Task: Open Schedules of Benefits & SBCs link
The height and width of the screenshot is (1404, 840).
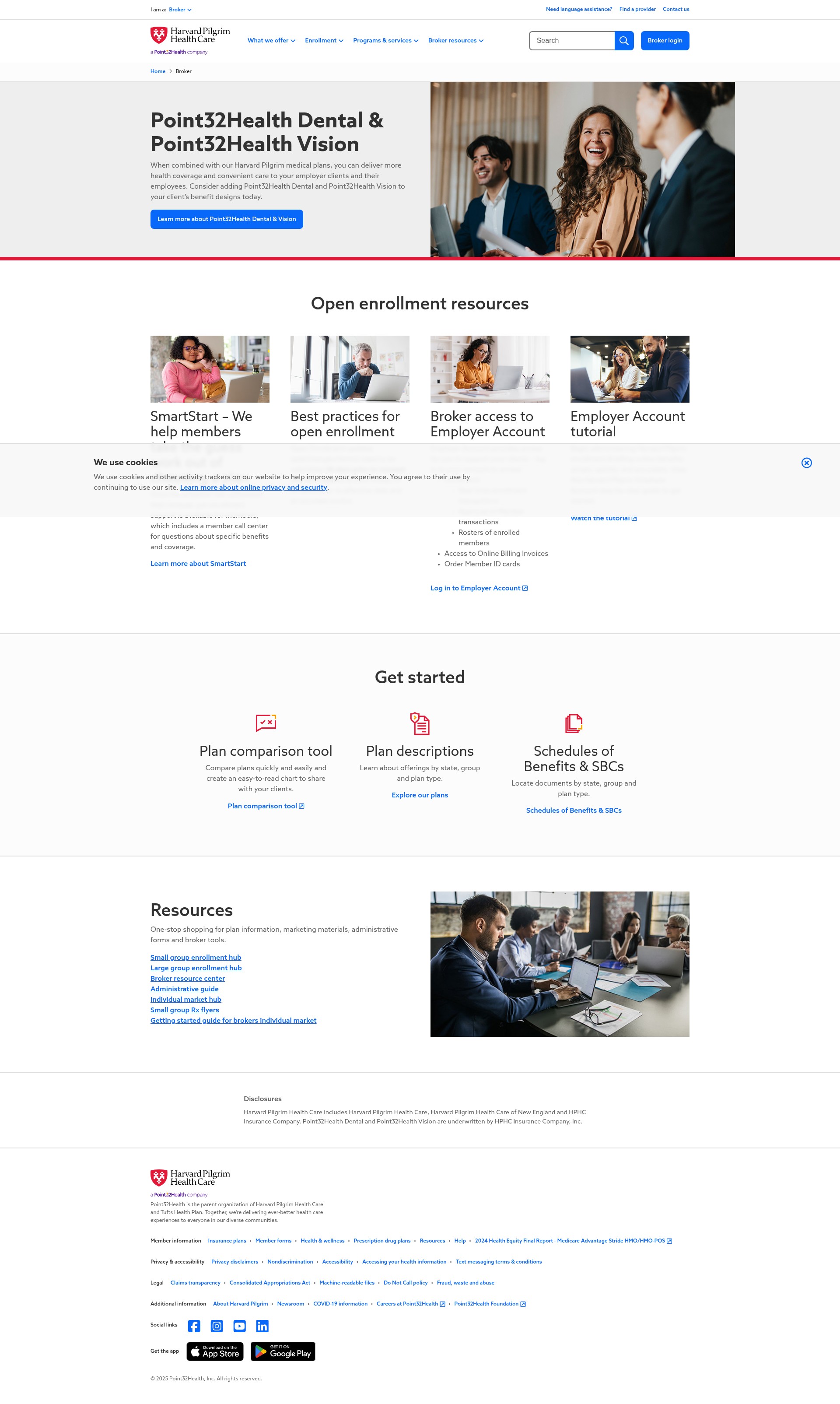Action: click(x=574, y=811)
